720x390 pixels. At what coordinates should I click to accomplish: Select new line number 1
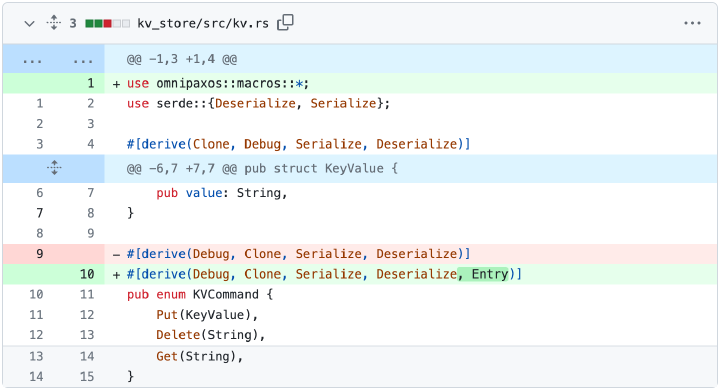[90, 83]
